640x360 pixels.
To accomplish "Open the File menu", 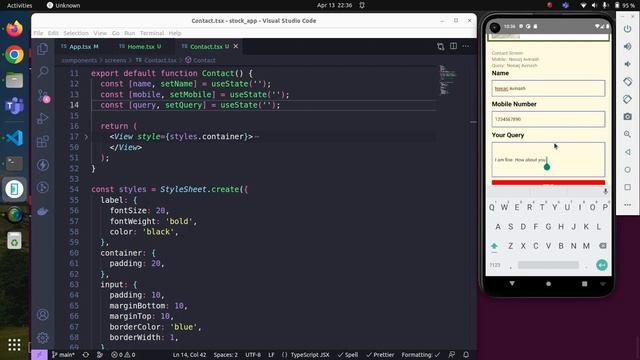I will [x=38, y=33].
